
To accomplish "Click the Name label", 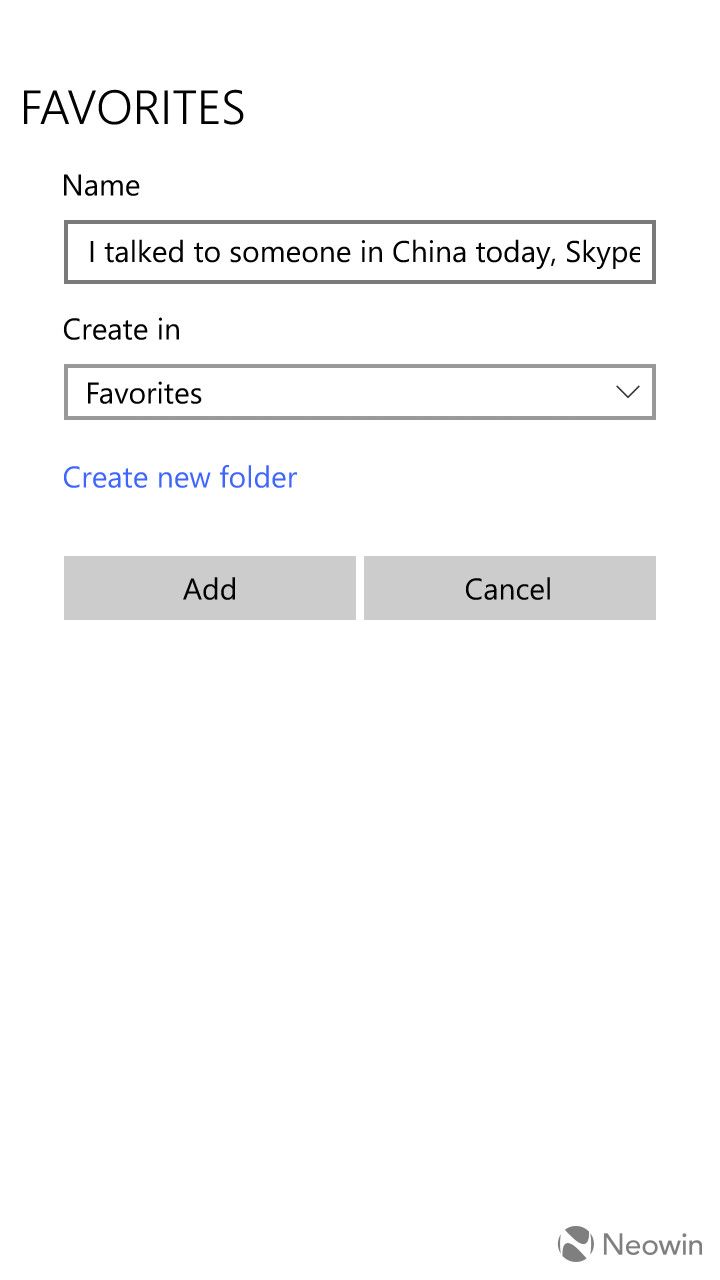I will tap(101, 185).
